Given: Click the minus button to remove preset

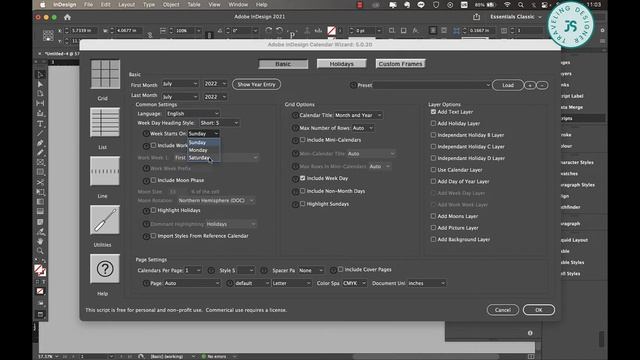Looking at the screenshot, I should click(542, 85).
